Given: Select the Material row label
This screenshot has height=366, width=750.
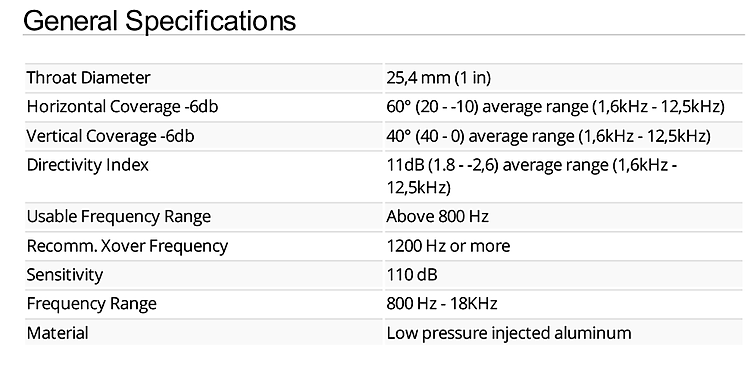Looking at the screenshot, I should point(57,333).
